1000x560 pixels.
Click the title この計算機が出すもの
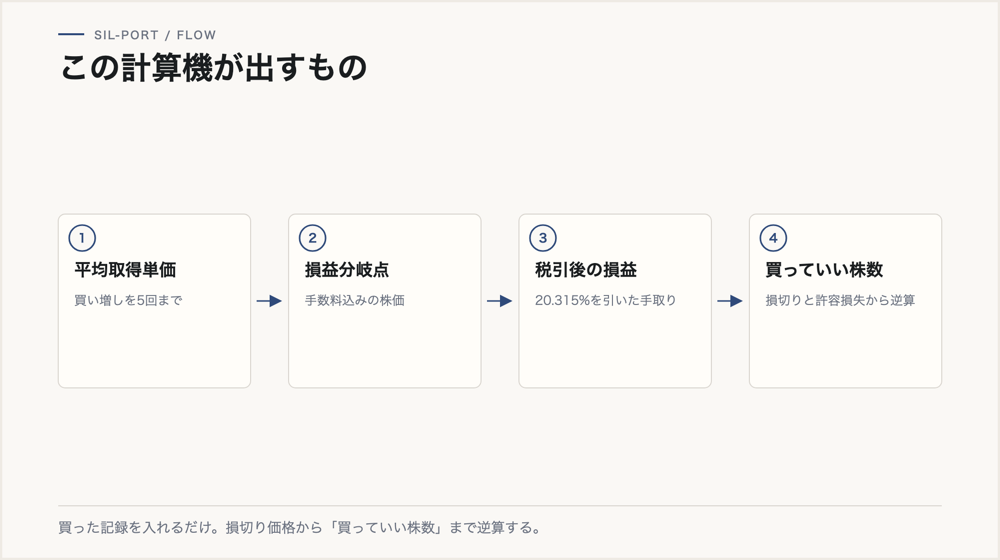pos(214,68)
